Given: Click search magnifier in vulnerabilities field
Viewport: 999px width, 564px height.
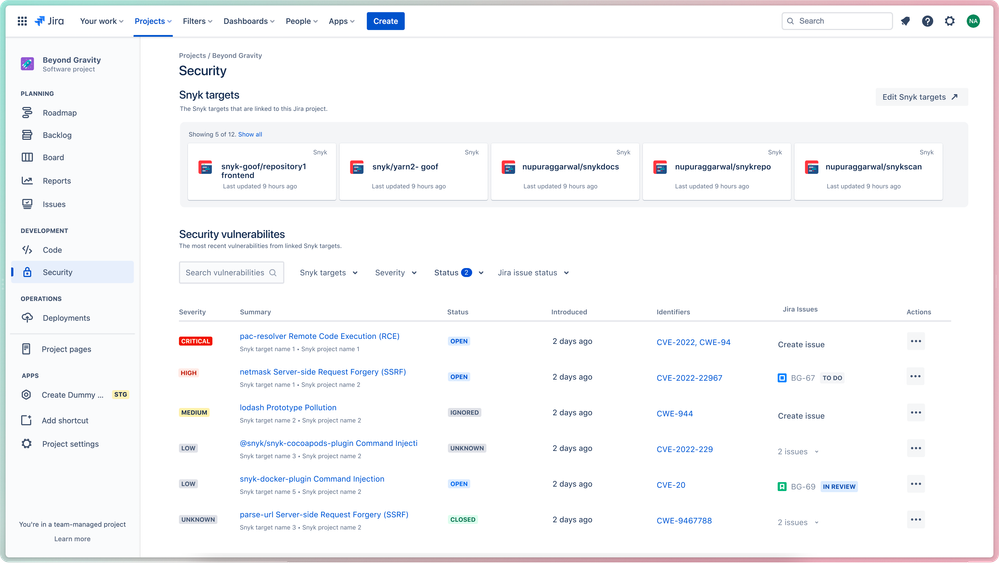Looking at the screenshot, I should [273, 273].
